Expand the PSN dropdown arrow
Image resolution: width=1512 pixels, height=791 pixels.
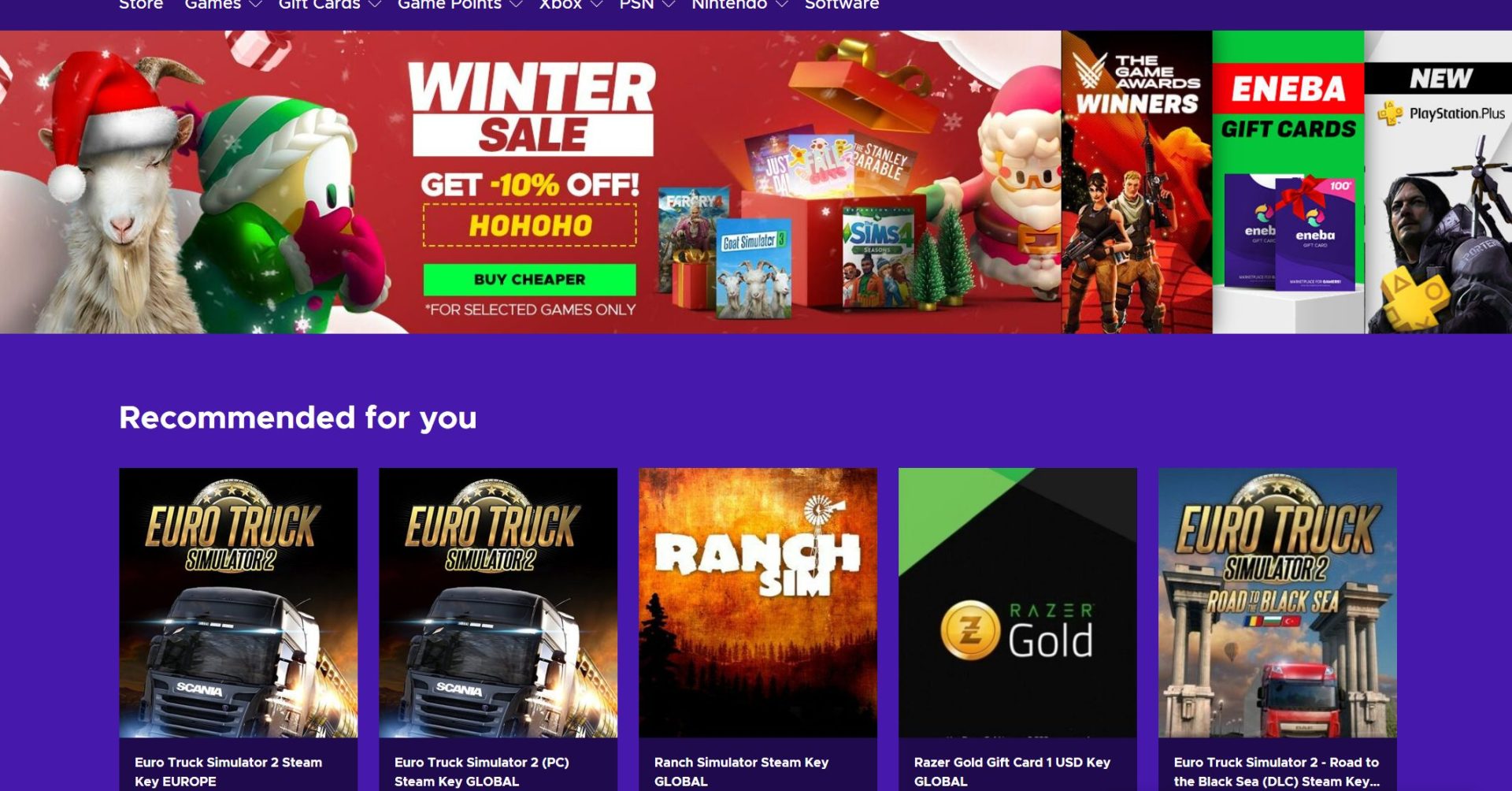pos(669,5)
